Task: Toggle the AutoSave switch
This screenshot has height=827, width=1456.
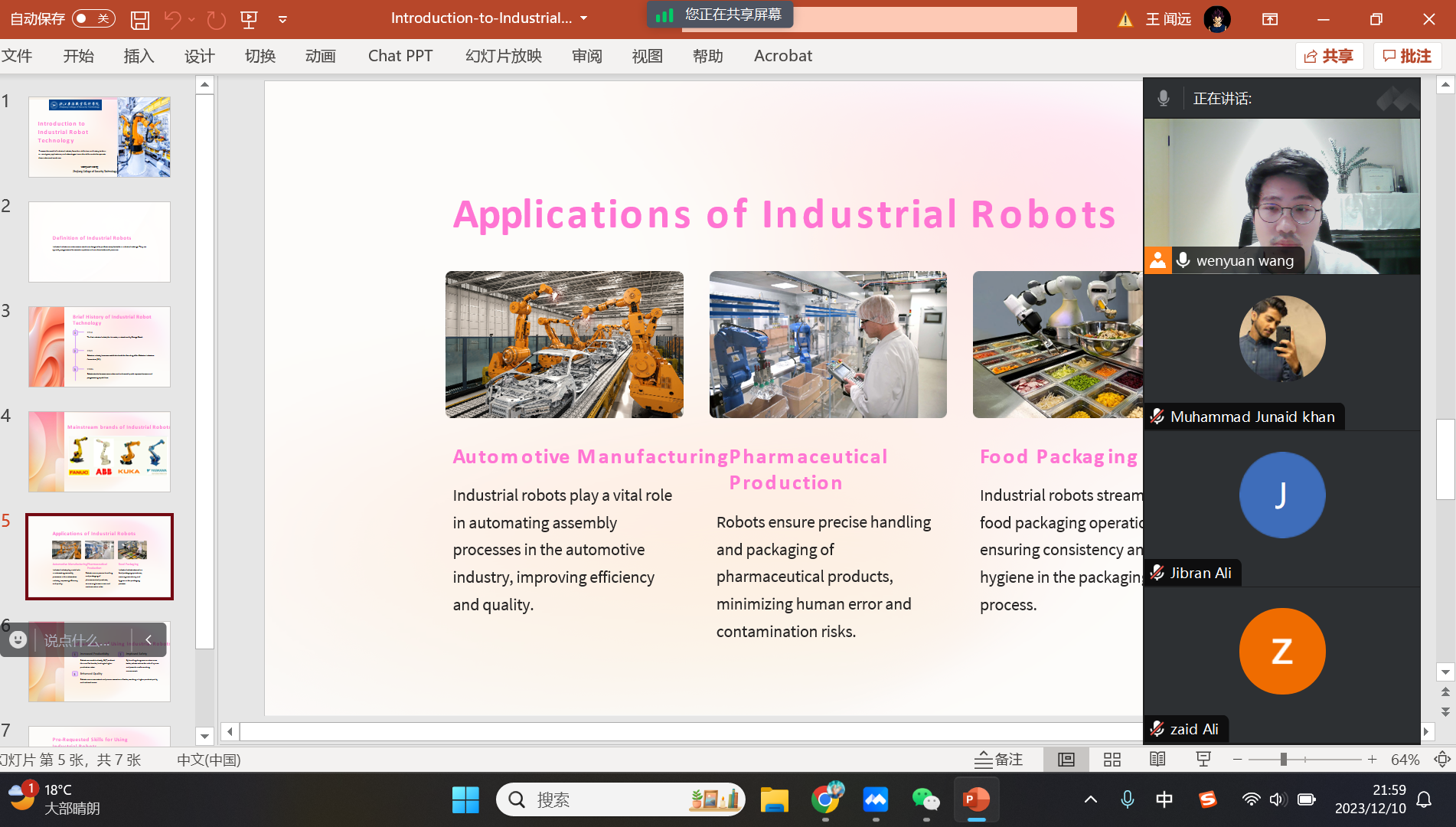Action: [x=93, y=18]
